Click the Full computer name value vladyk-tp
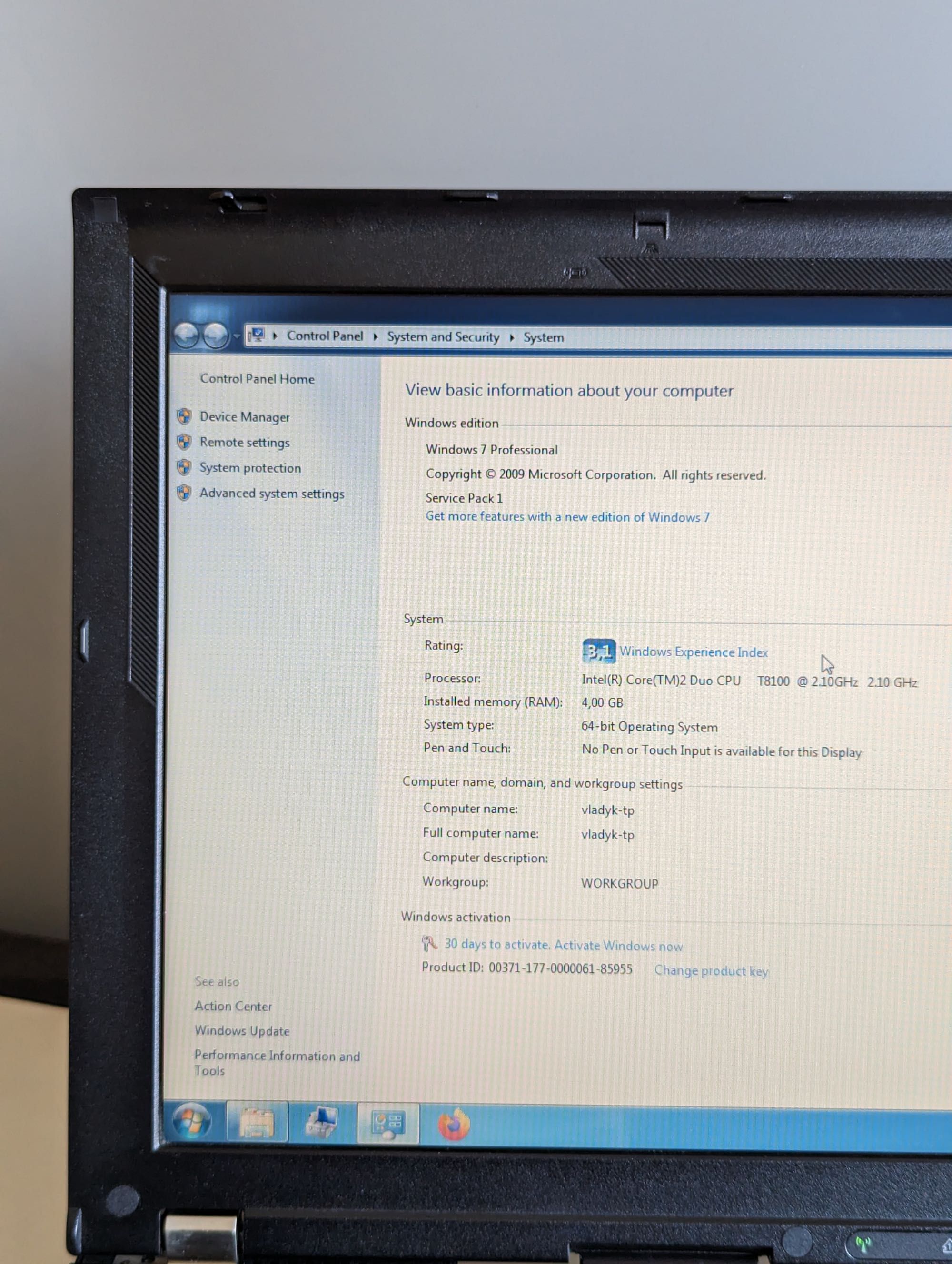The image size is (952, 1264). click(607, 835)
